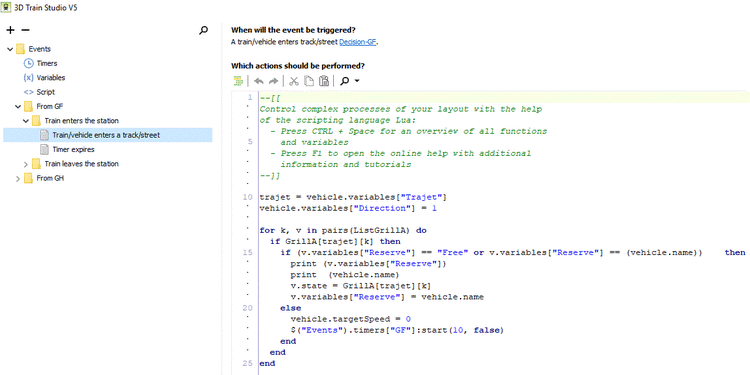Select Train leaves the station folder label
750x375 pixels.
pyautogui.click(x=81, y=164)
